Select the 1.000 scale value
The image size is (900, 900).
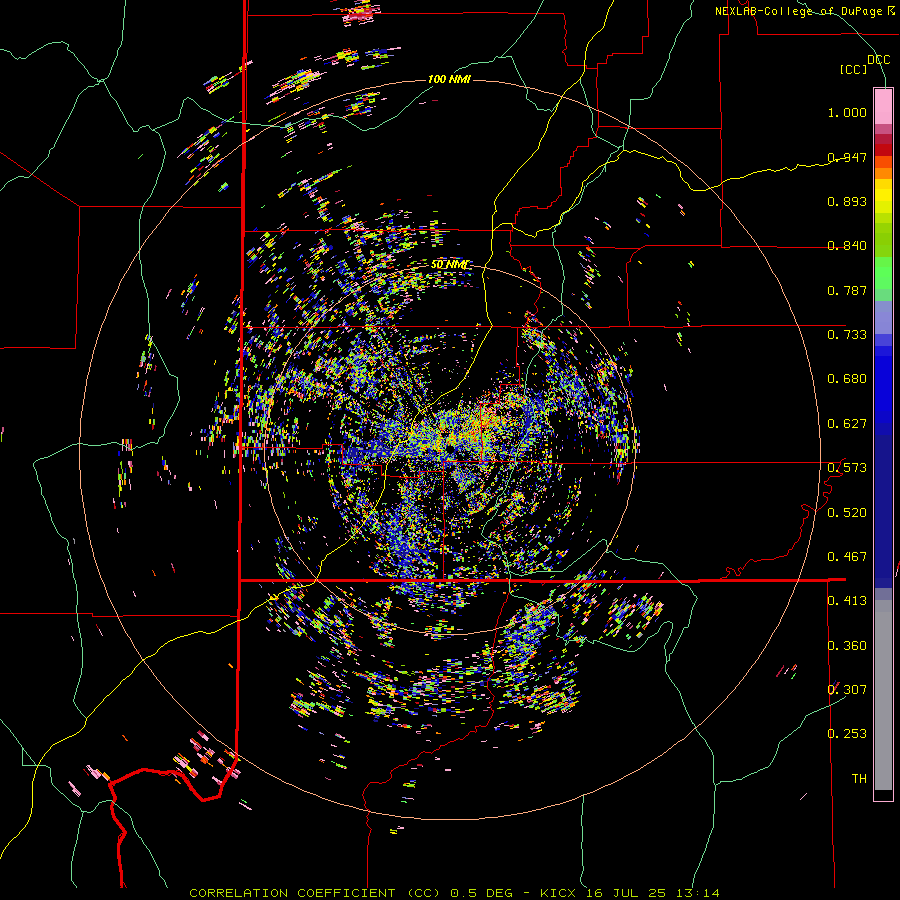tap(847, 112)
